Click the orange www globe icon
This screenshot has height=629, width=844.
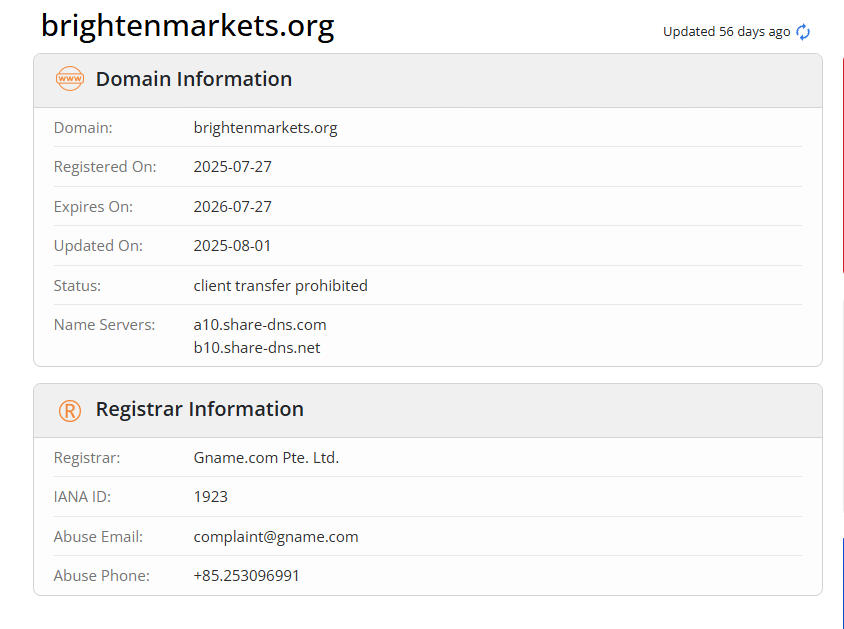(x=69, y=79)
